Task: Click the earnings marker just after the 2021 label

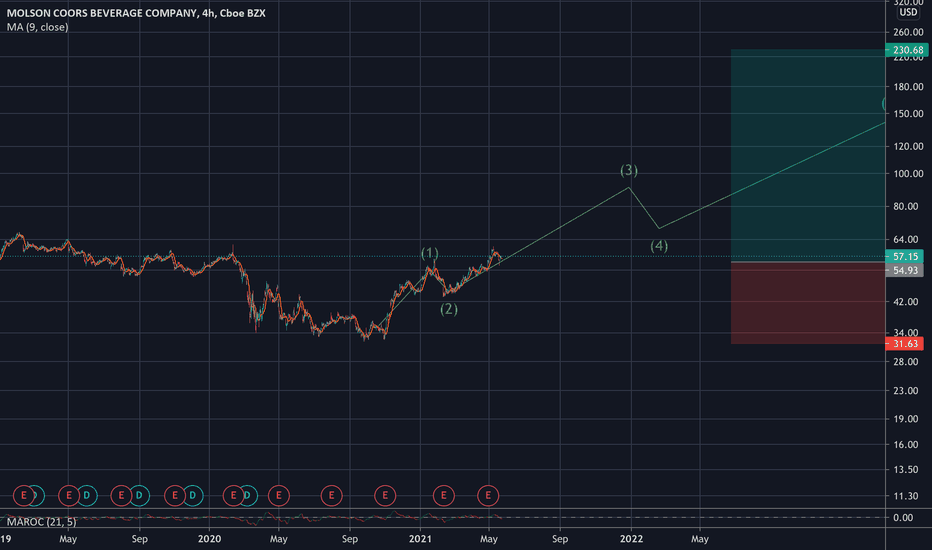Action: 443,495
